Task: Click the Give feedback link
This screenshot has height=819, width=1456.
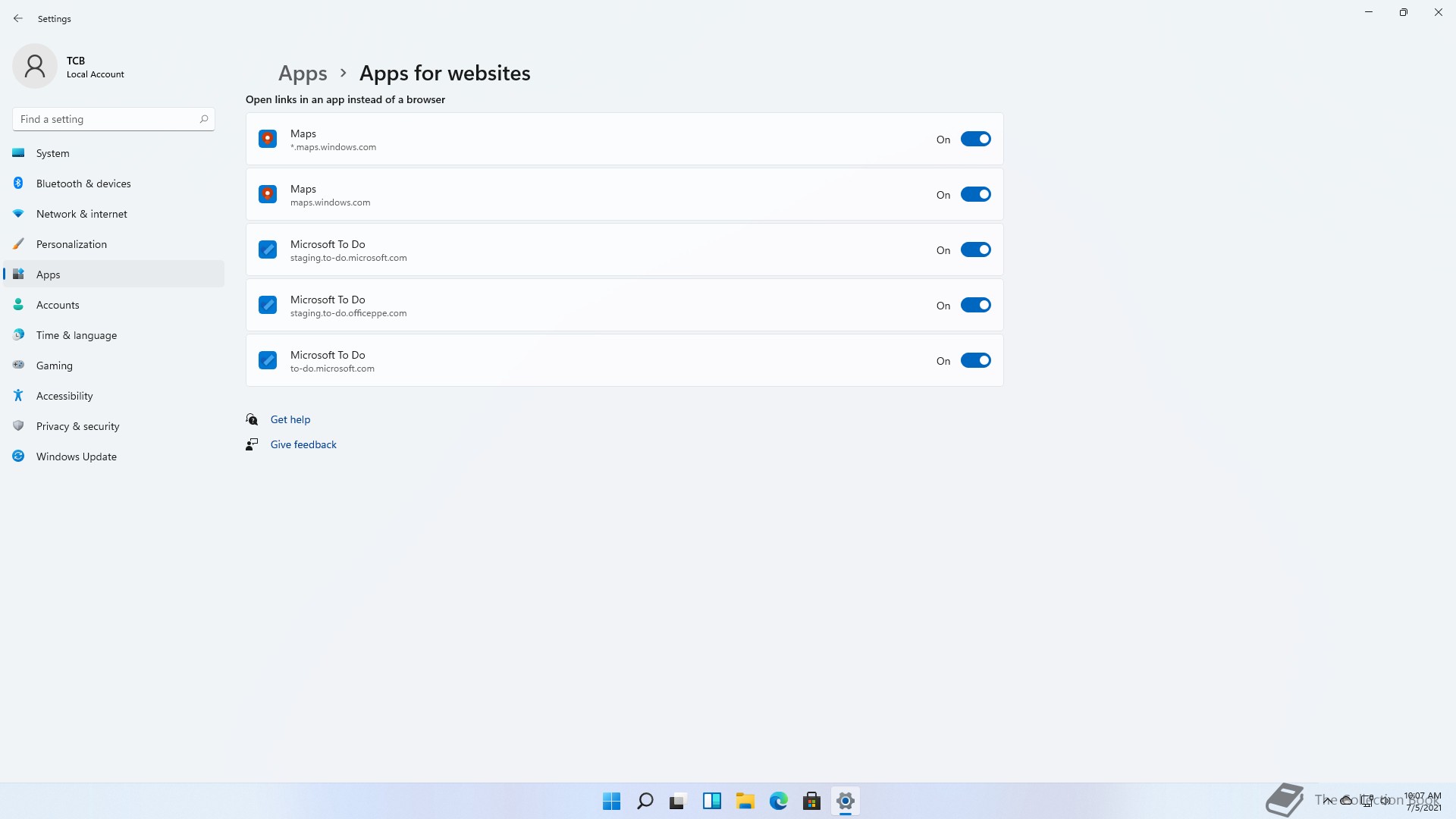Action: tap(303, 444)
